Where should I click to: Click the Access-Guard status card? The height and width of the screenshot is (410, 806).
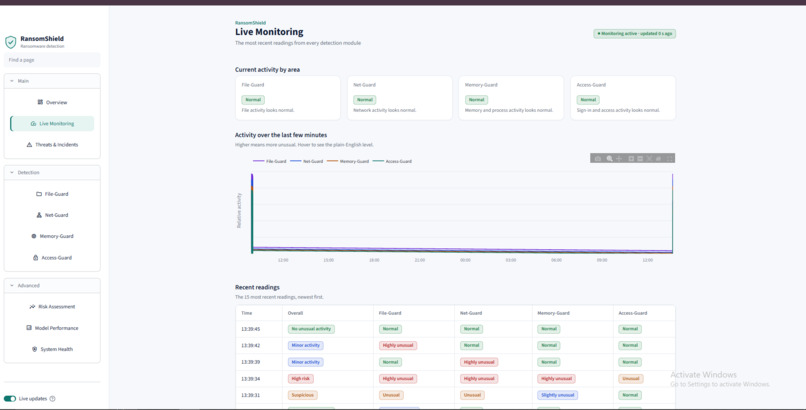[x=623, y=98]
